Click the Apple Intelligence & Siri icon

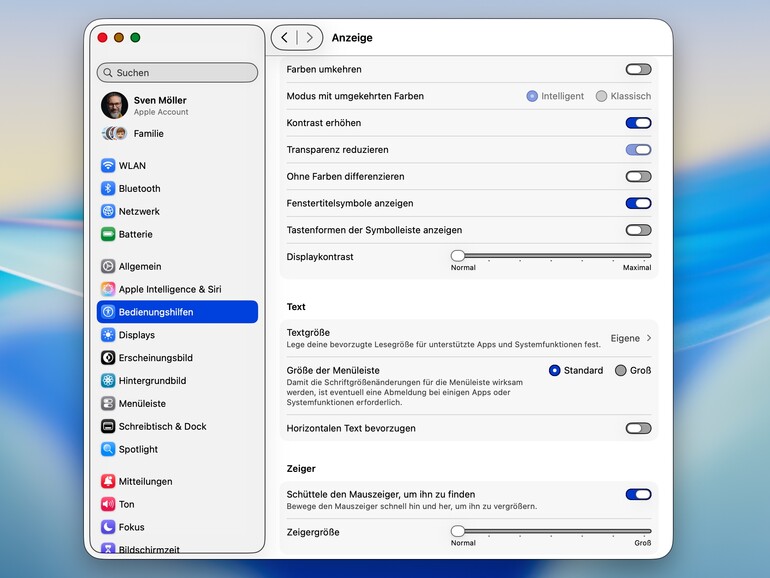108,289
